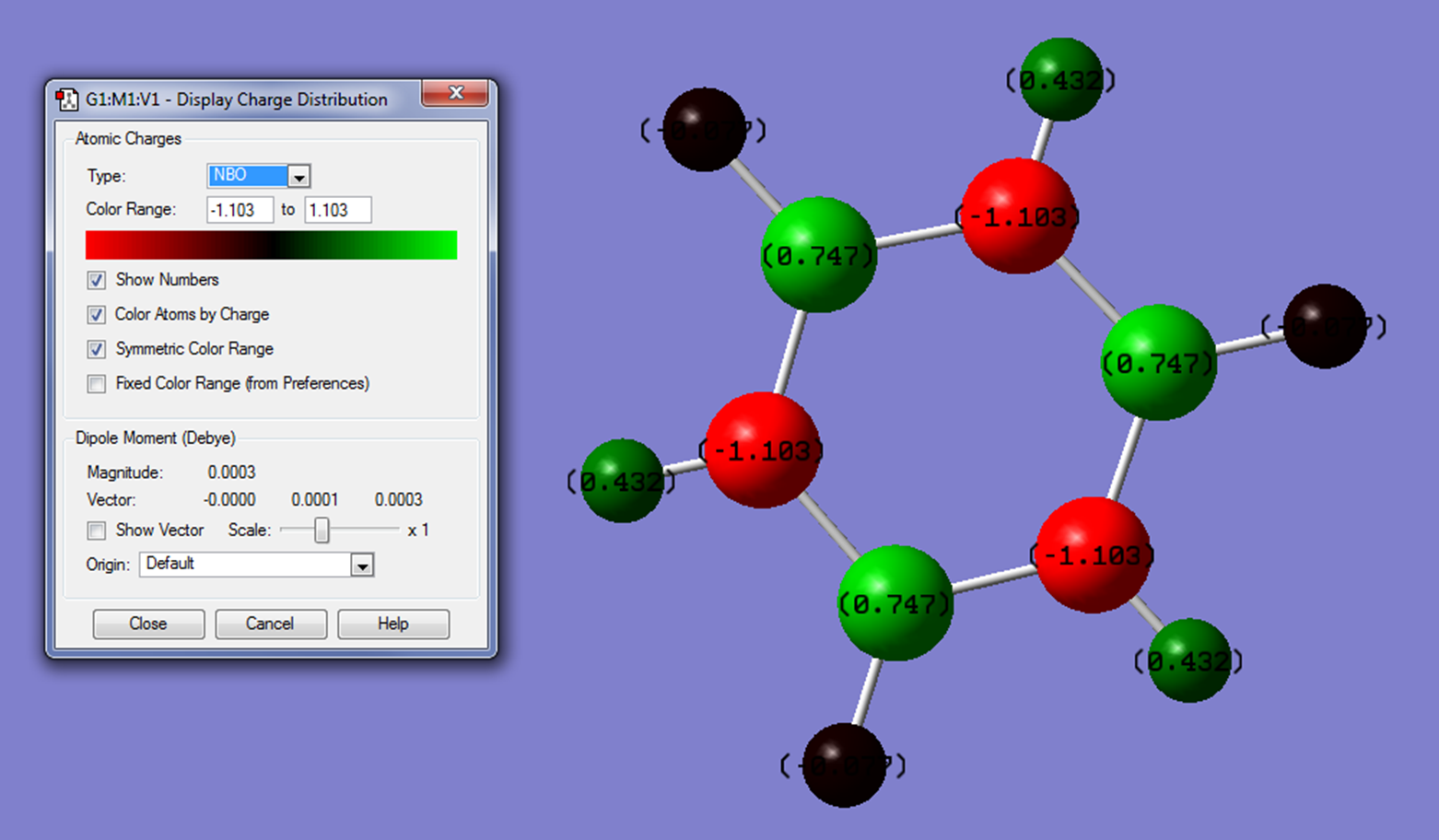This screenshot has width=1439, height=840.
Task: Uncheck Symmetric Color Range
Action: (x=97, y=349)
